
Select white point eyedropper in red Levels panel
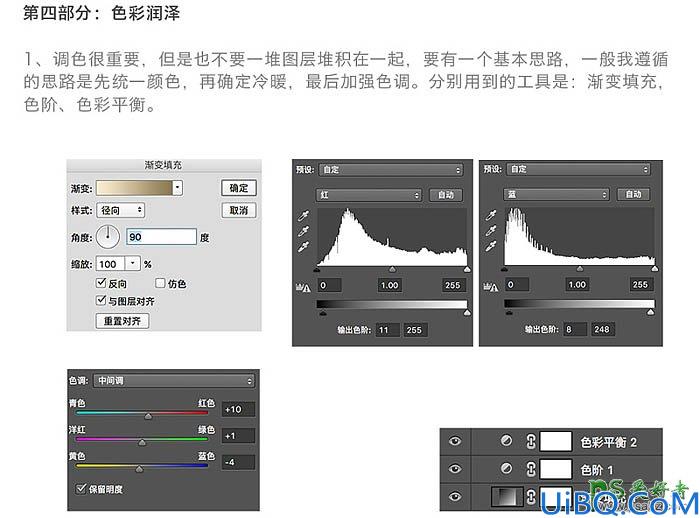coord(304,246)
